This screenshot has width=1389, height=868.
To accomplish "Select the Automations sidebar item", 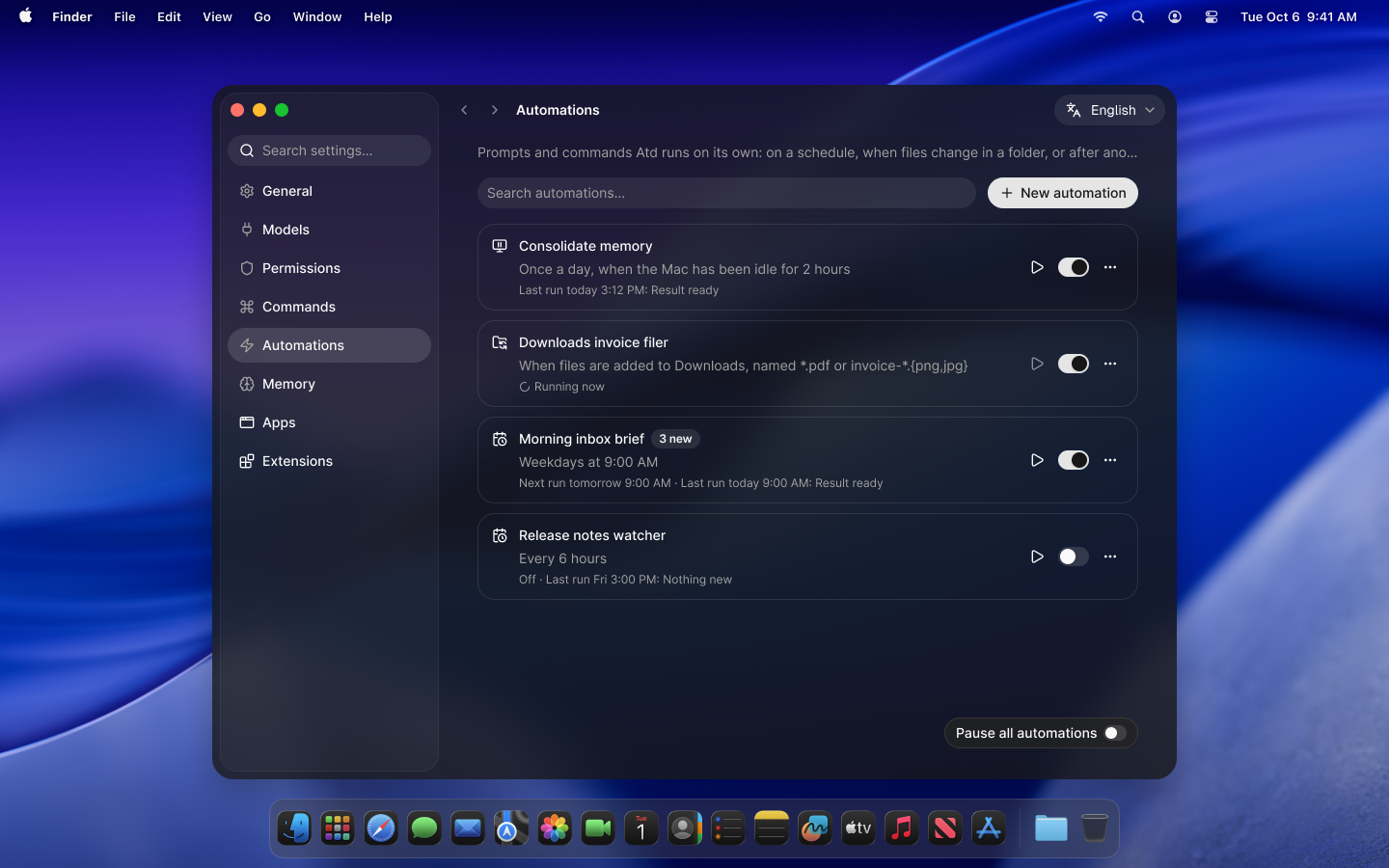I will 329,345.
